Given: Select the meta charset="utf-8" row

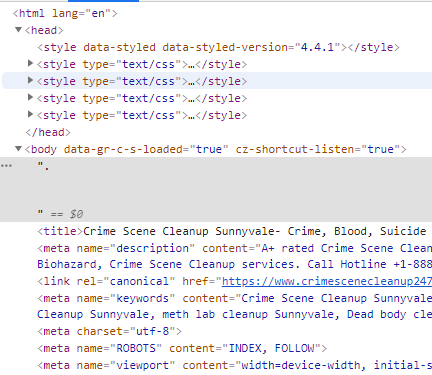Looking at the screenshot, I should point(109,331).
